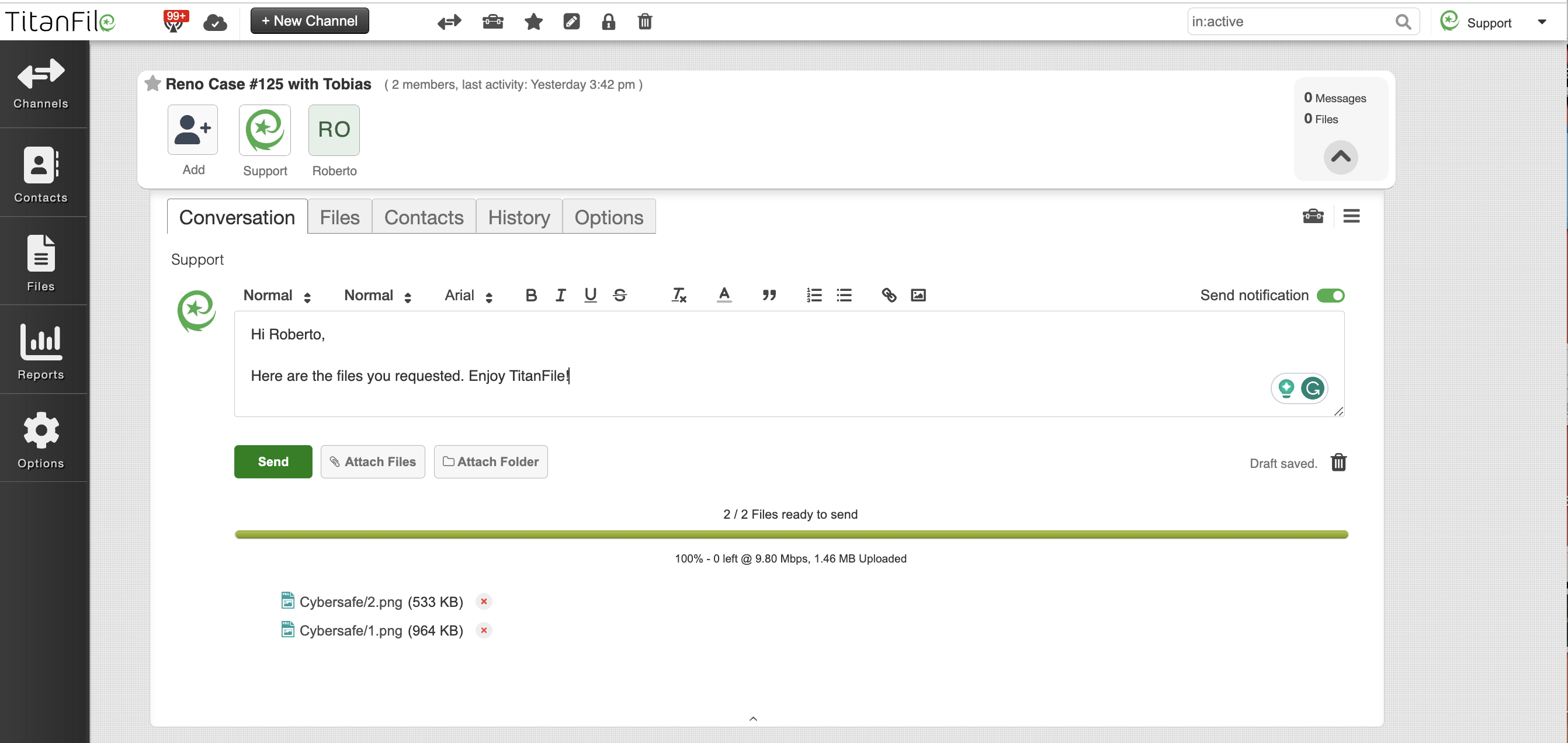Open the toolbox icon in the top toolbar

pyautogui.click(x=492, y=21)
